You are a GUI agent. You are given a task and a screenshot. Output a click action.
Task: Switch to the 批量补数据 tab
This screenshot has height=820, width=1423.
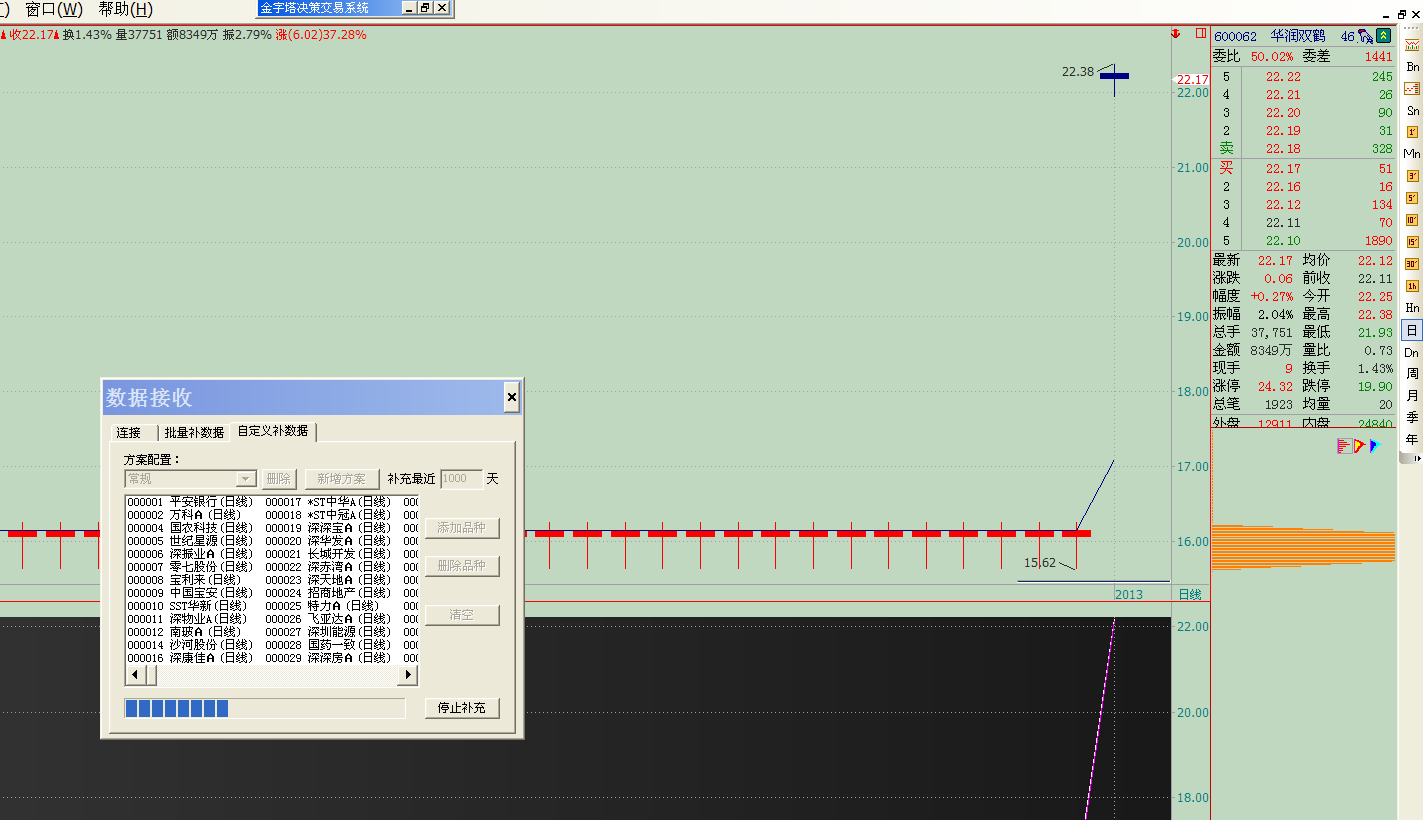tap(194, 433)
